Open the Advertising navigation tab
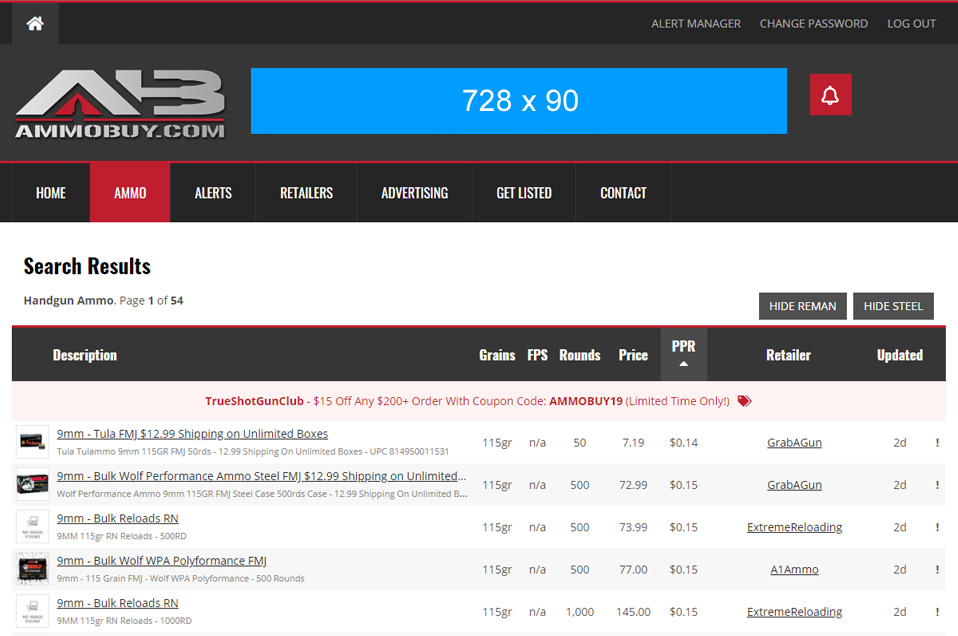Screen dimensions: 958x636 415,193
